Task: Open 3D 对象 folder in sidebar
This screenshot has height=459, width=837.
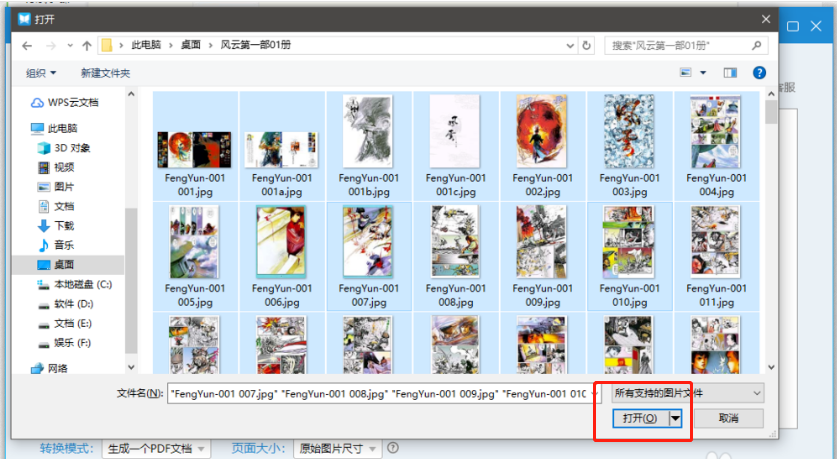Action: pos(64,148)
